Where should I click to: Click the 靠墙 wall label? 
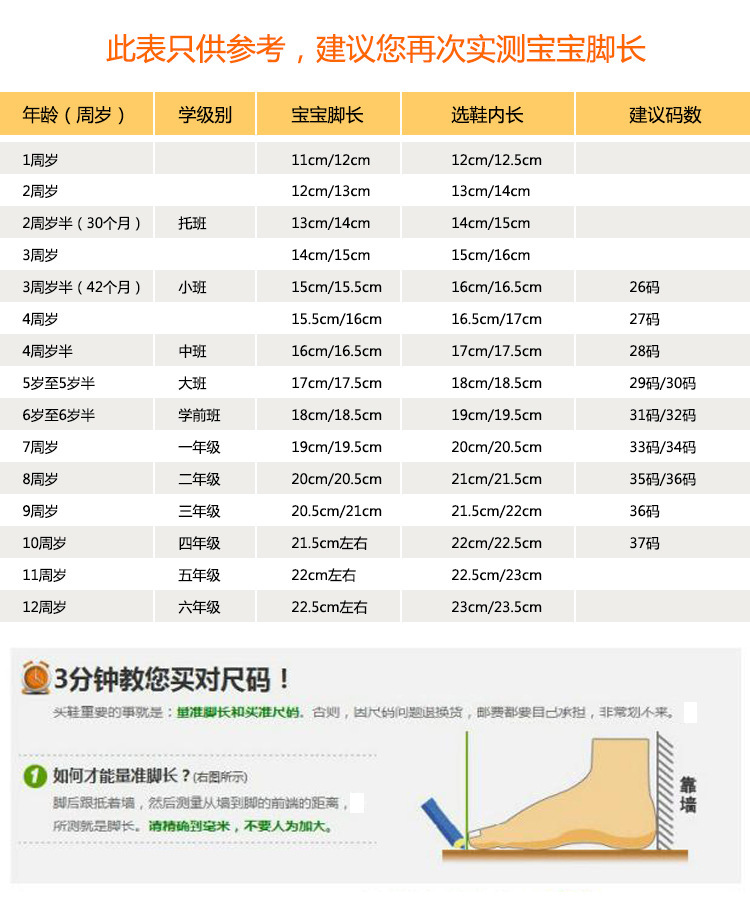click(x=688, y=795)
